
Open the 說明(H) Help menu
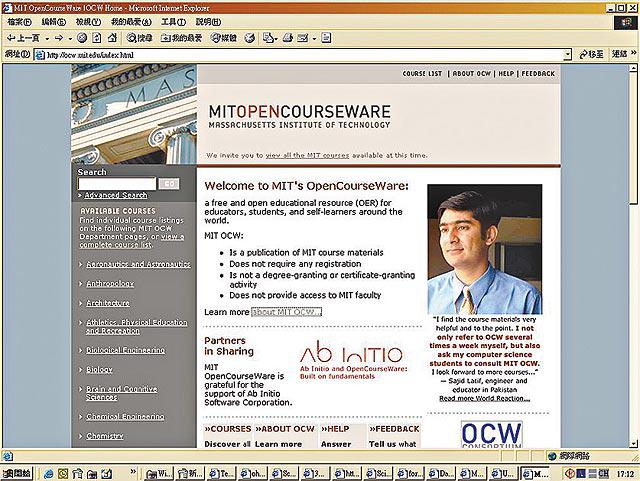click(x=208, y=22)
